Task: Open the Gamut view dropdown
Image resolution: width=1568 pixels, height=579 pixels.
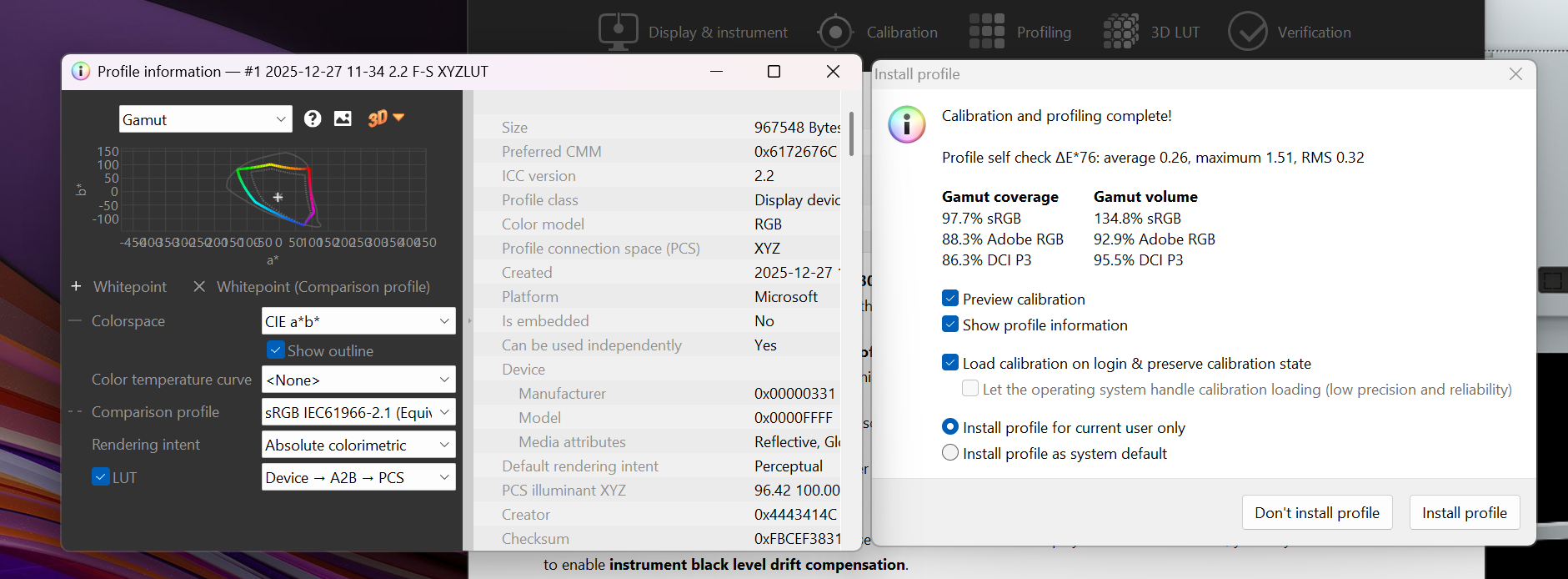Action: (x=205, y=119)
